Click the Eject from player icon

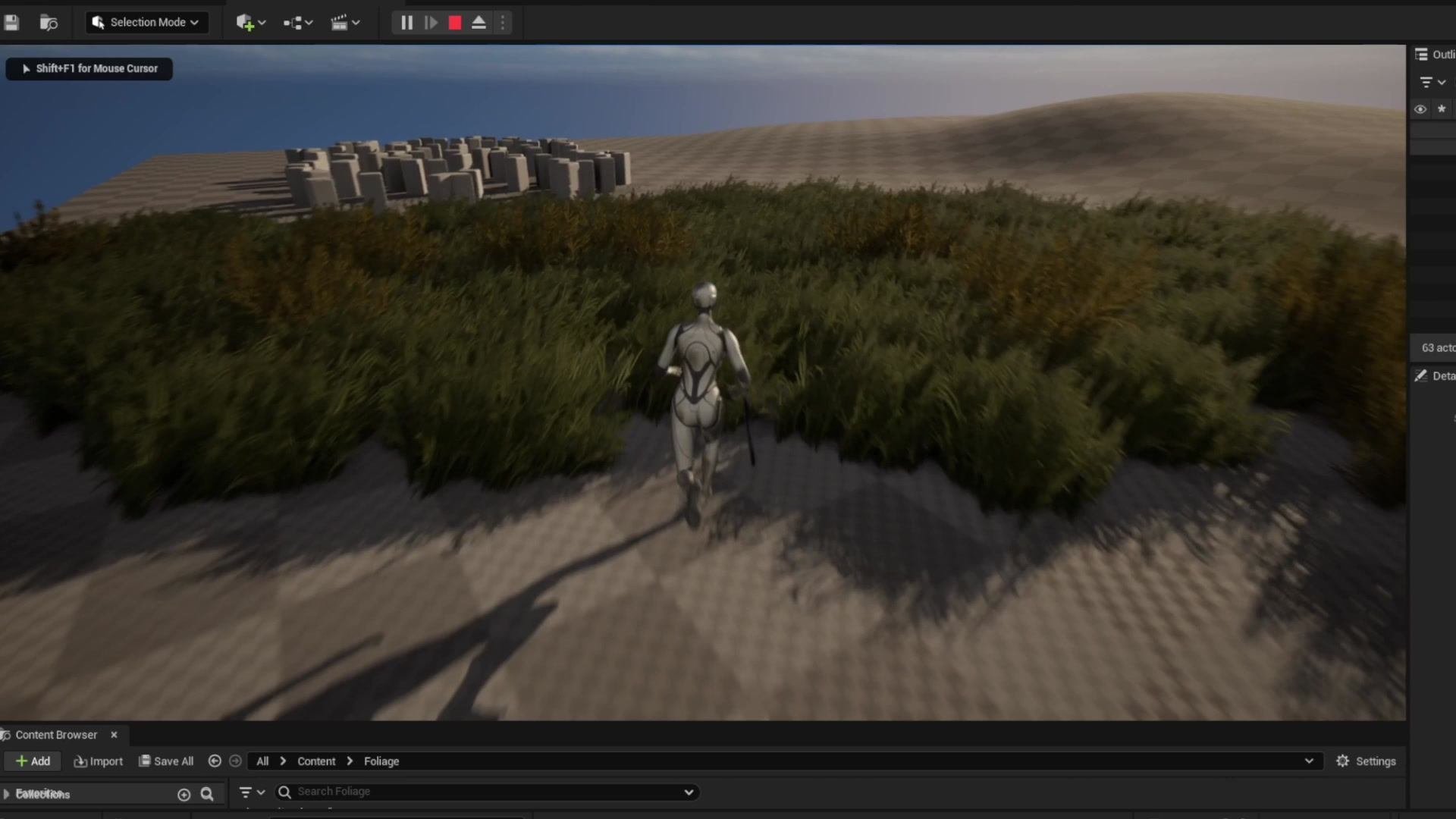click(479, 23)
